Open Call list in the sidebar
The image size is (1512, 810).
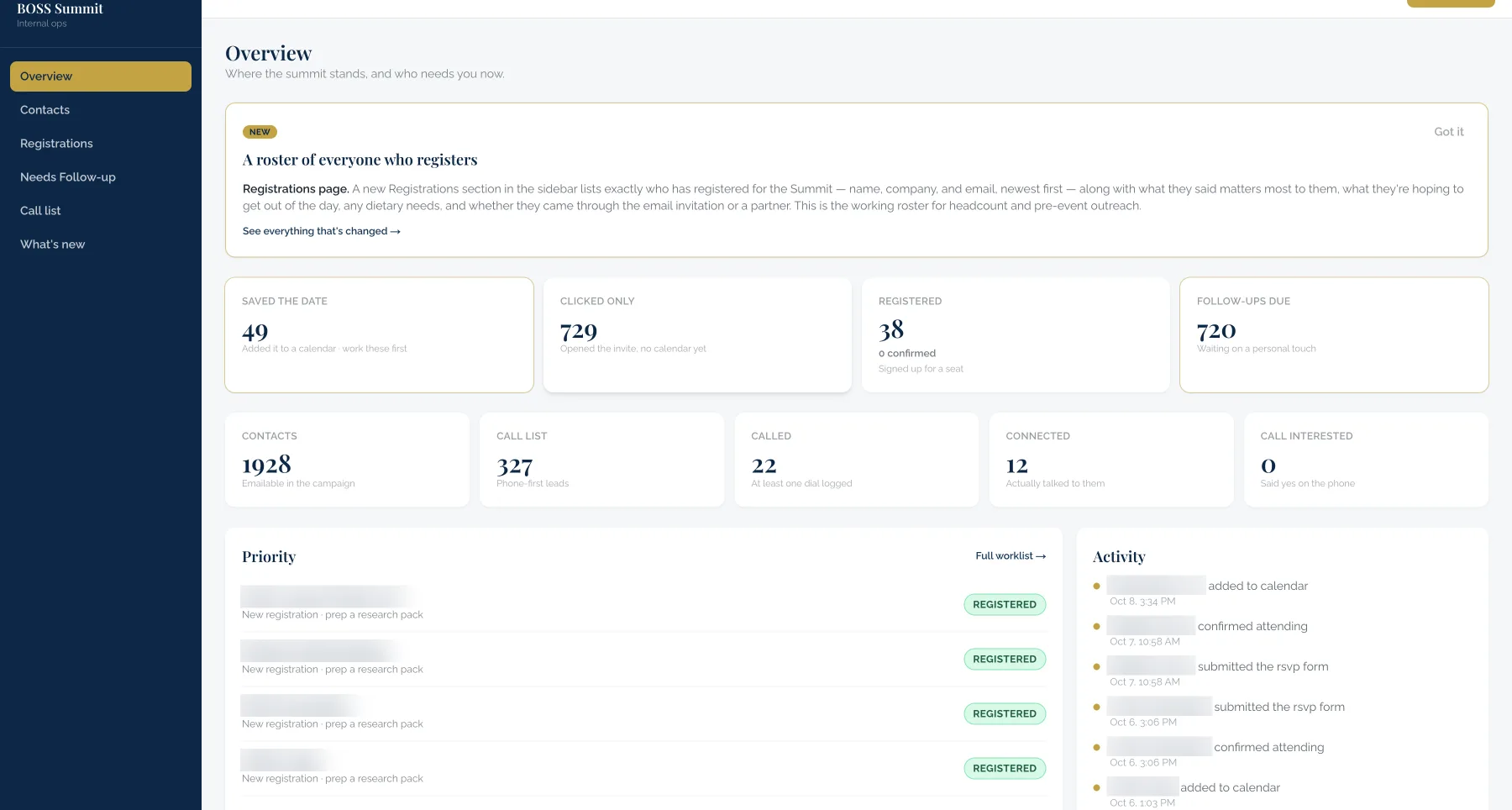[x=101, y=211]
